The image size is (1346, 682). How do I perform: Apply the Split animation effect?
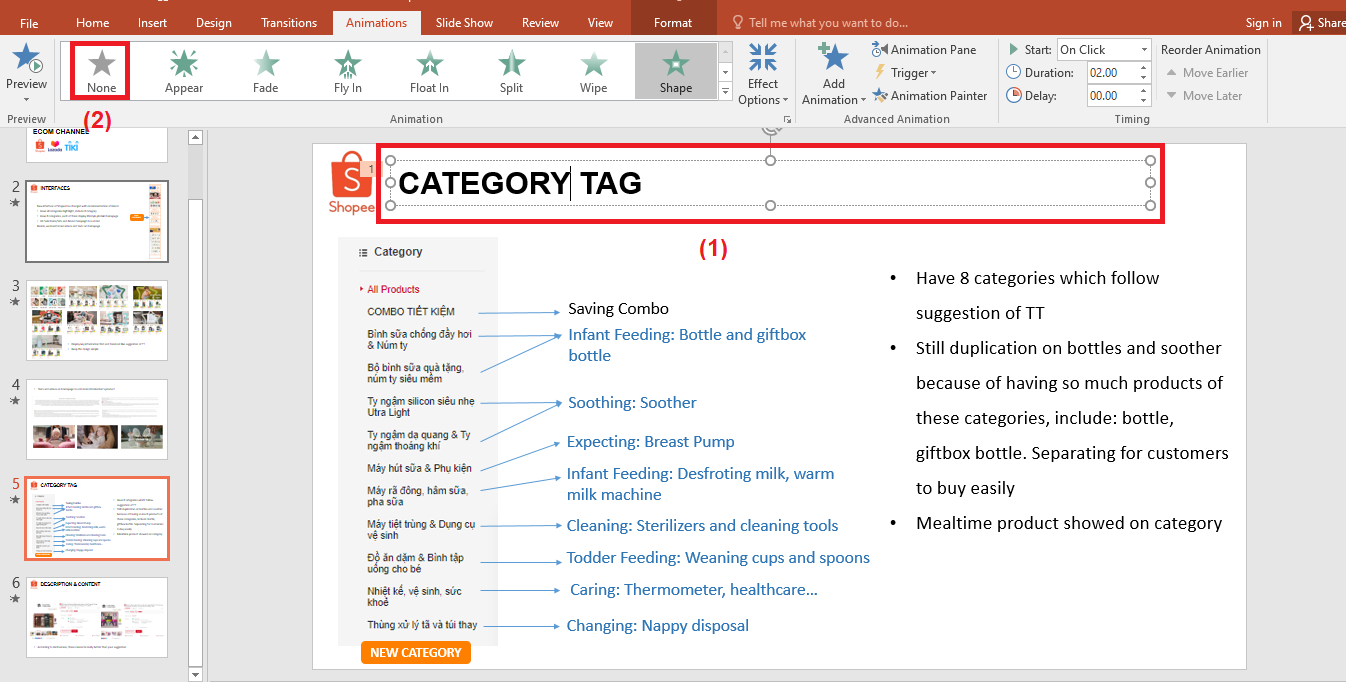510,70
